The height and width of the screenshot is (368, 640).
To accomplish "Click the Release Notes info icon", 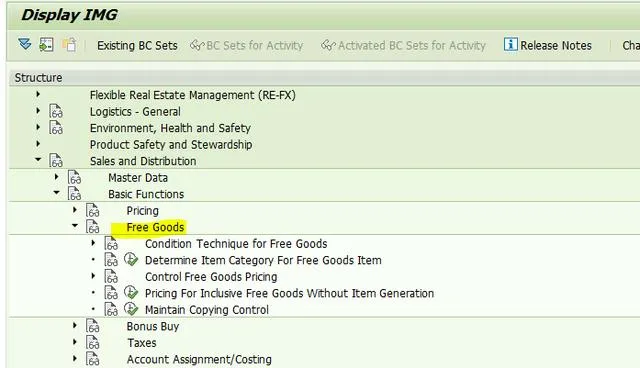I will click(x=510, y=44).
